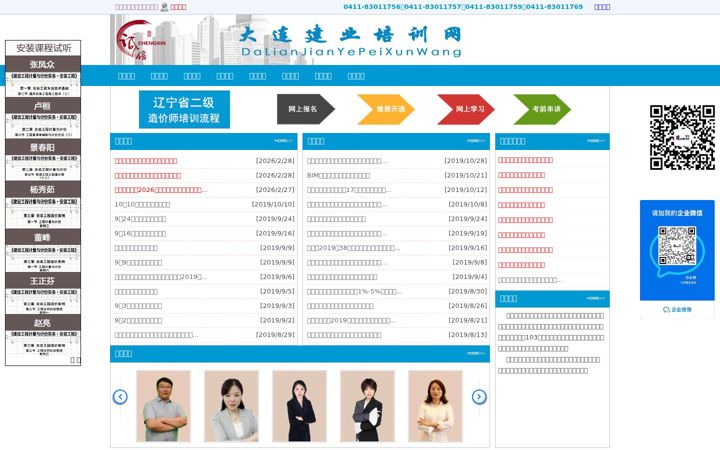Open the last item in blue navigation bar

[x=356, y=76]
